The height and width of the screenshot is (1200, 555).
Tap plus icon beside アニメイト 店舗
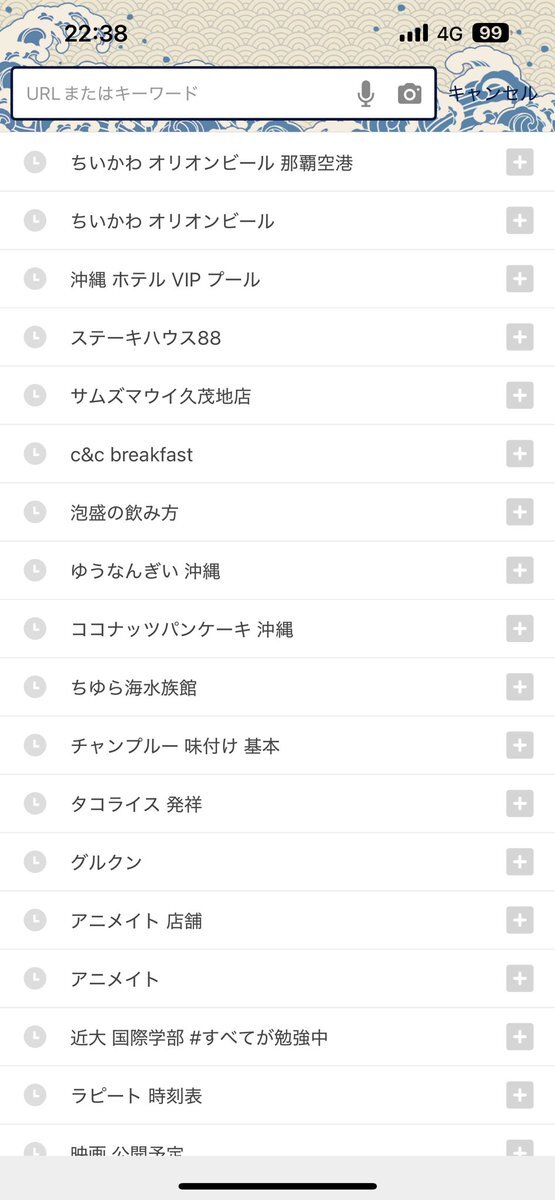[x=519, y=920]
